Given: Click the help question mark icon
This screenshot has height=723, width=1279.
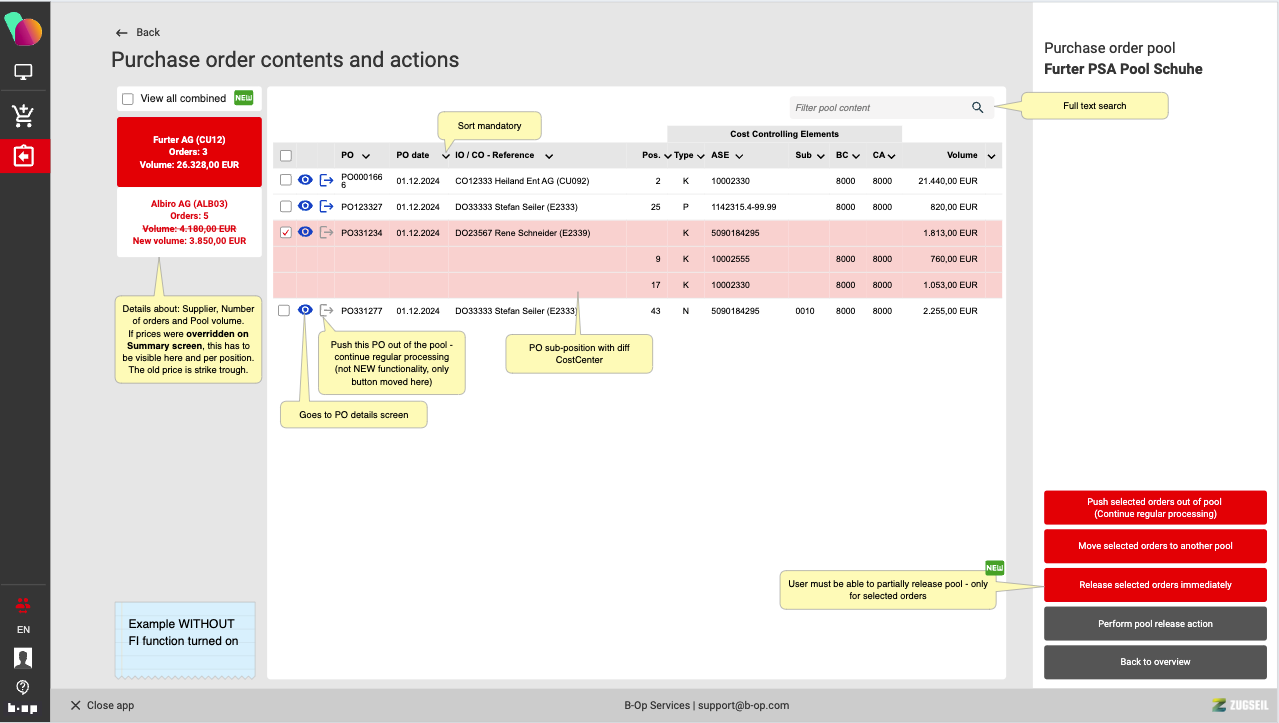Looking at the screenshot, I should (x=23, y=687).
